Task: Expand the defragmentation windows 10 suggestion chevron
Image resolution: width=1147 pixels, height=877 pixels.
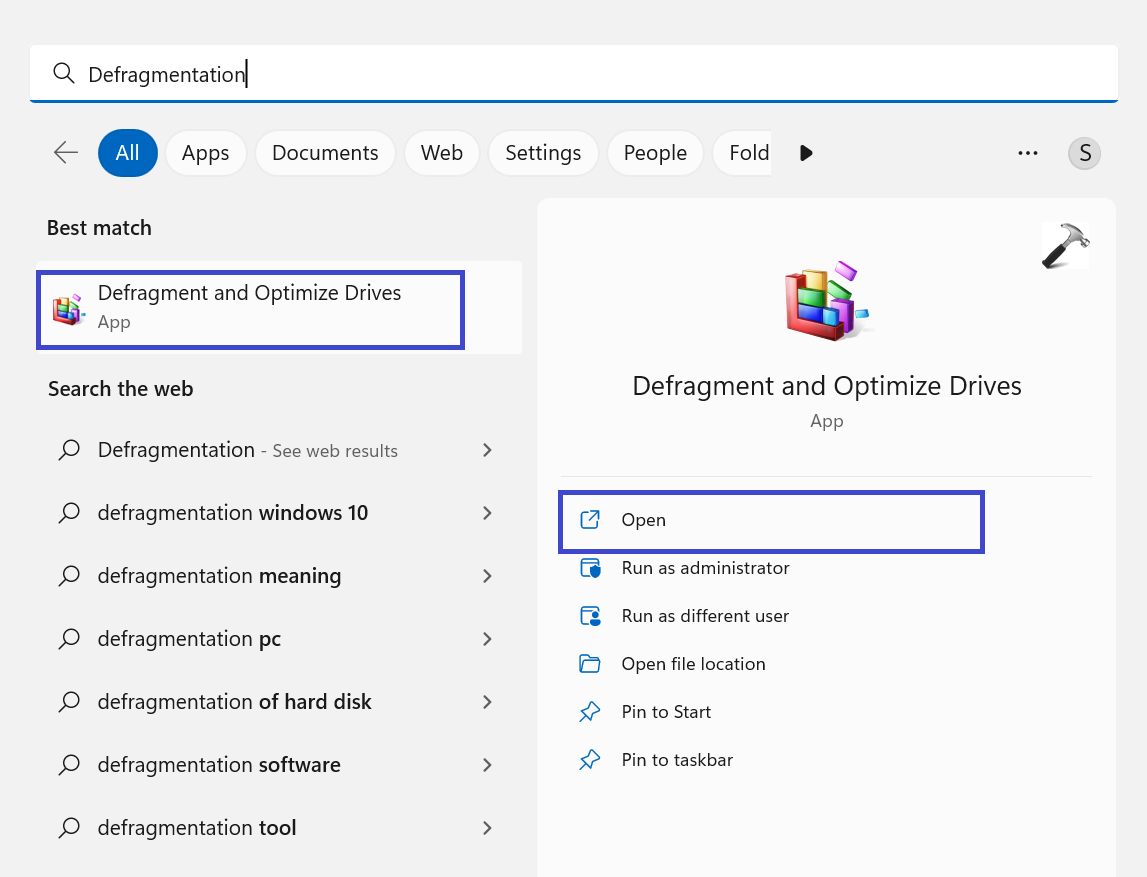Action: pos(487,513)
